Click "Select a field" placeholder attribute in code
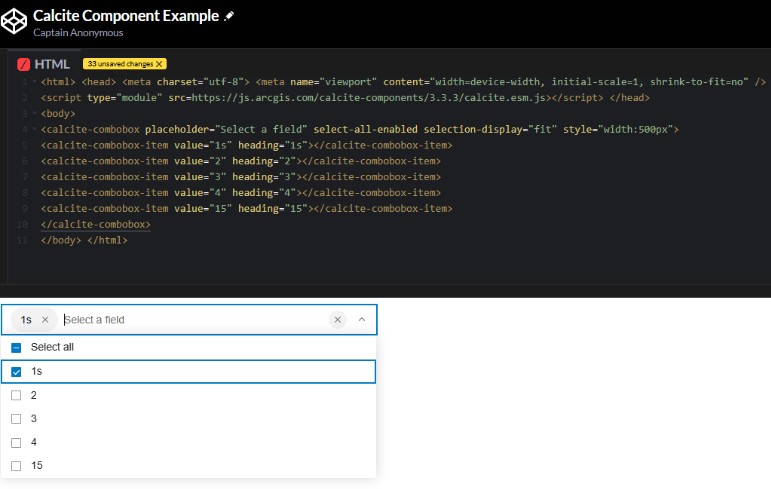This screenshot has width=771, height=489. 226,129
